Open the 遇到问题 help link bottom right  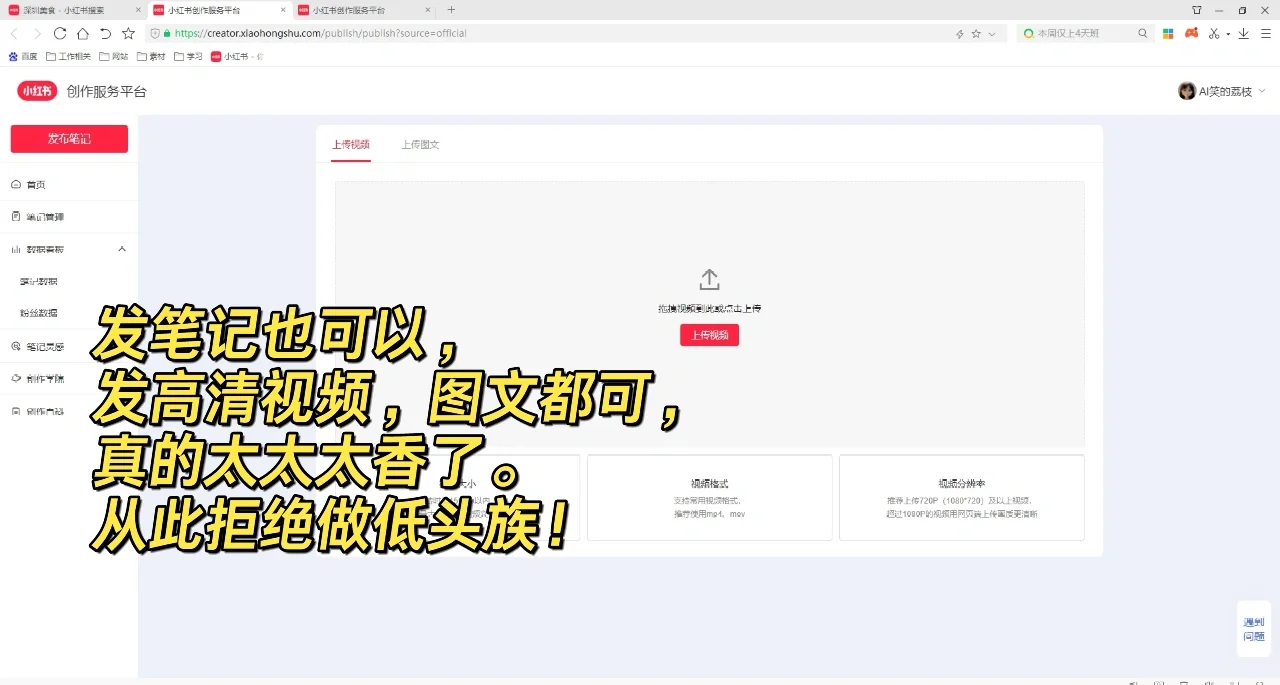tap(1253, 628)
